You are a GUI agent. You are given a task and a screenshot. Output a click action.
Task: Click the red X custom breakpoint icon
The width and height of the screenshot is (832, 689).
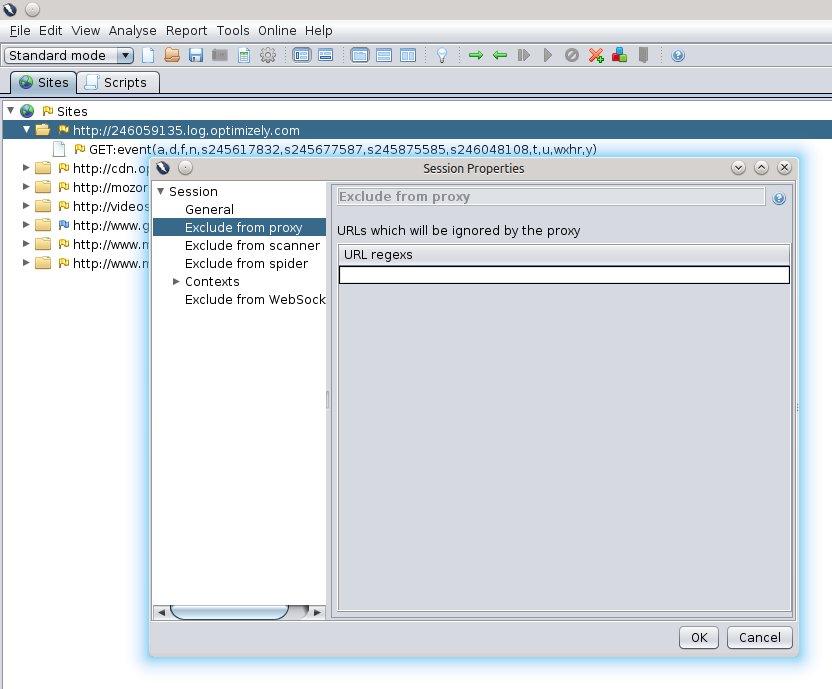[x=596, y=56]
